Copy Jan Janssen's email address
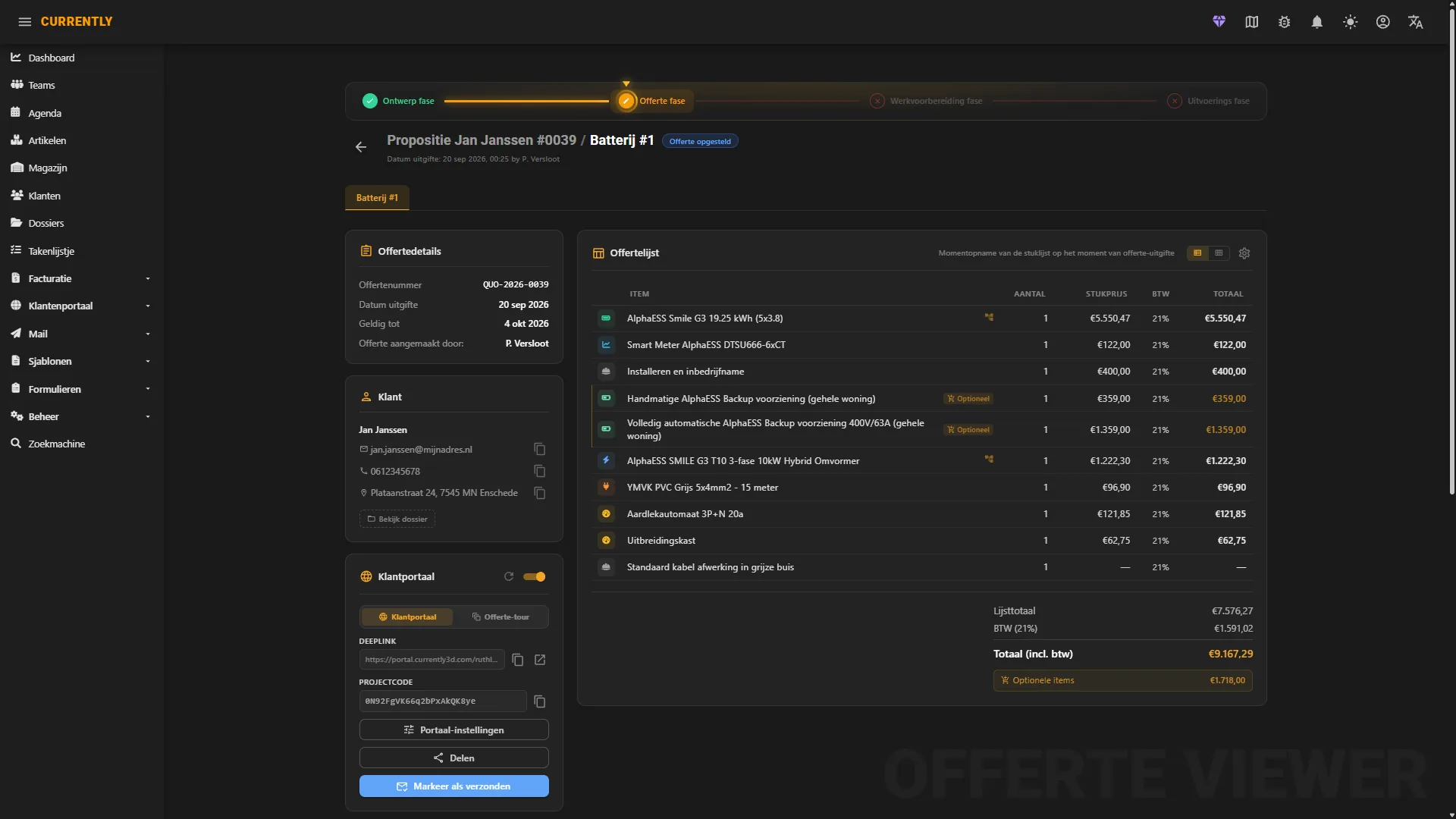Image resolution: width=1456 pixels, height=819 pixels. (x=540, y=450)
